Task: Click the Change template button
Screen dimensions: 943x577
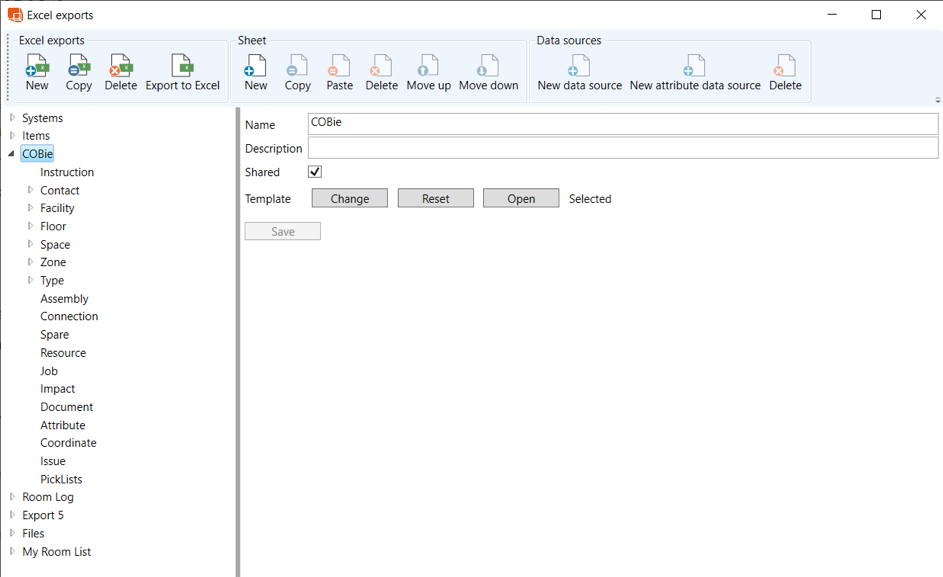Action: (349, 199)
